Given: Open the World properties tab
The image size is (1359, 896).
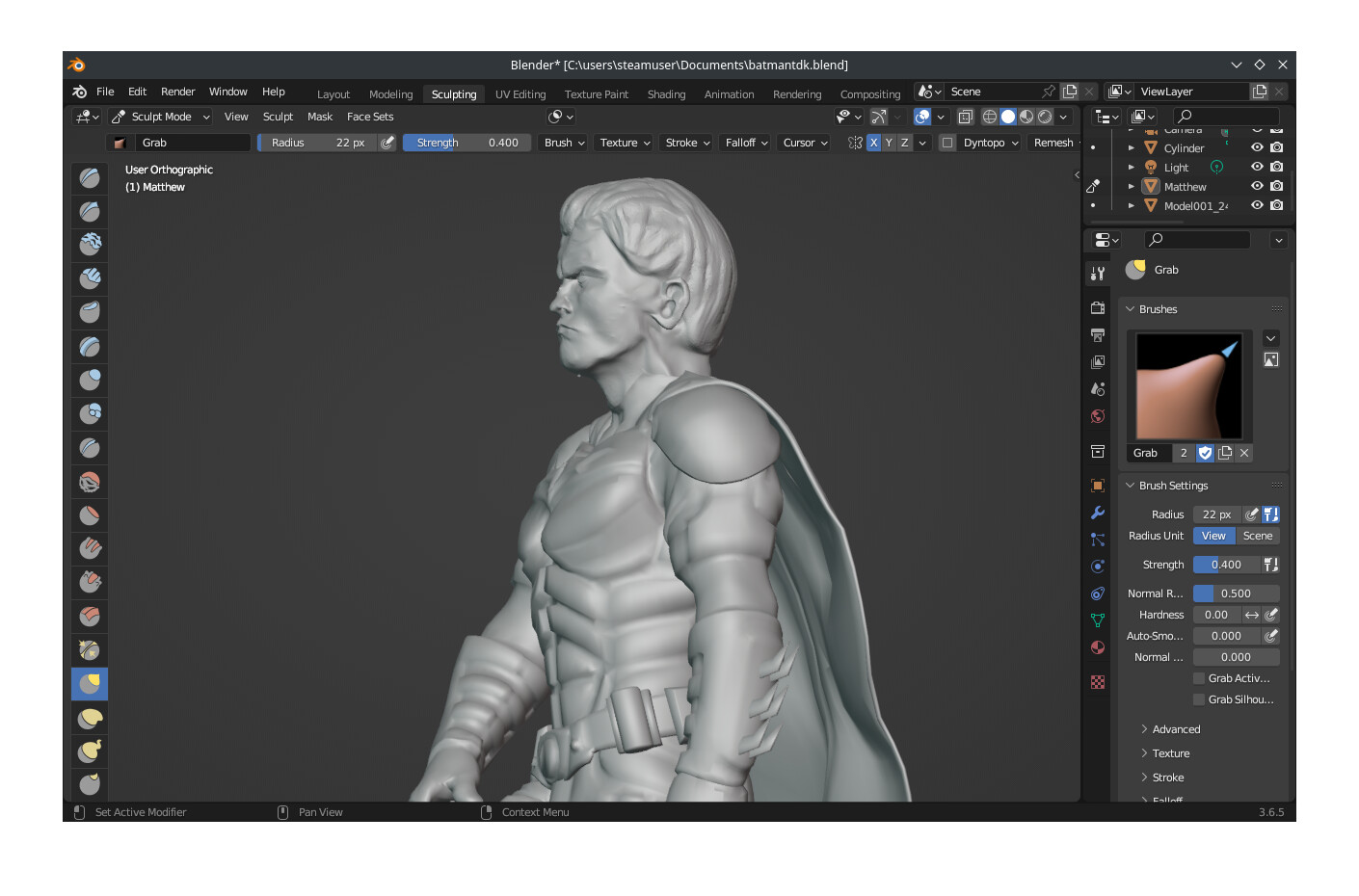Looking at the screenshot, I should [1098, 416].
